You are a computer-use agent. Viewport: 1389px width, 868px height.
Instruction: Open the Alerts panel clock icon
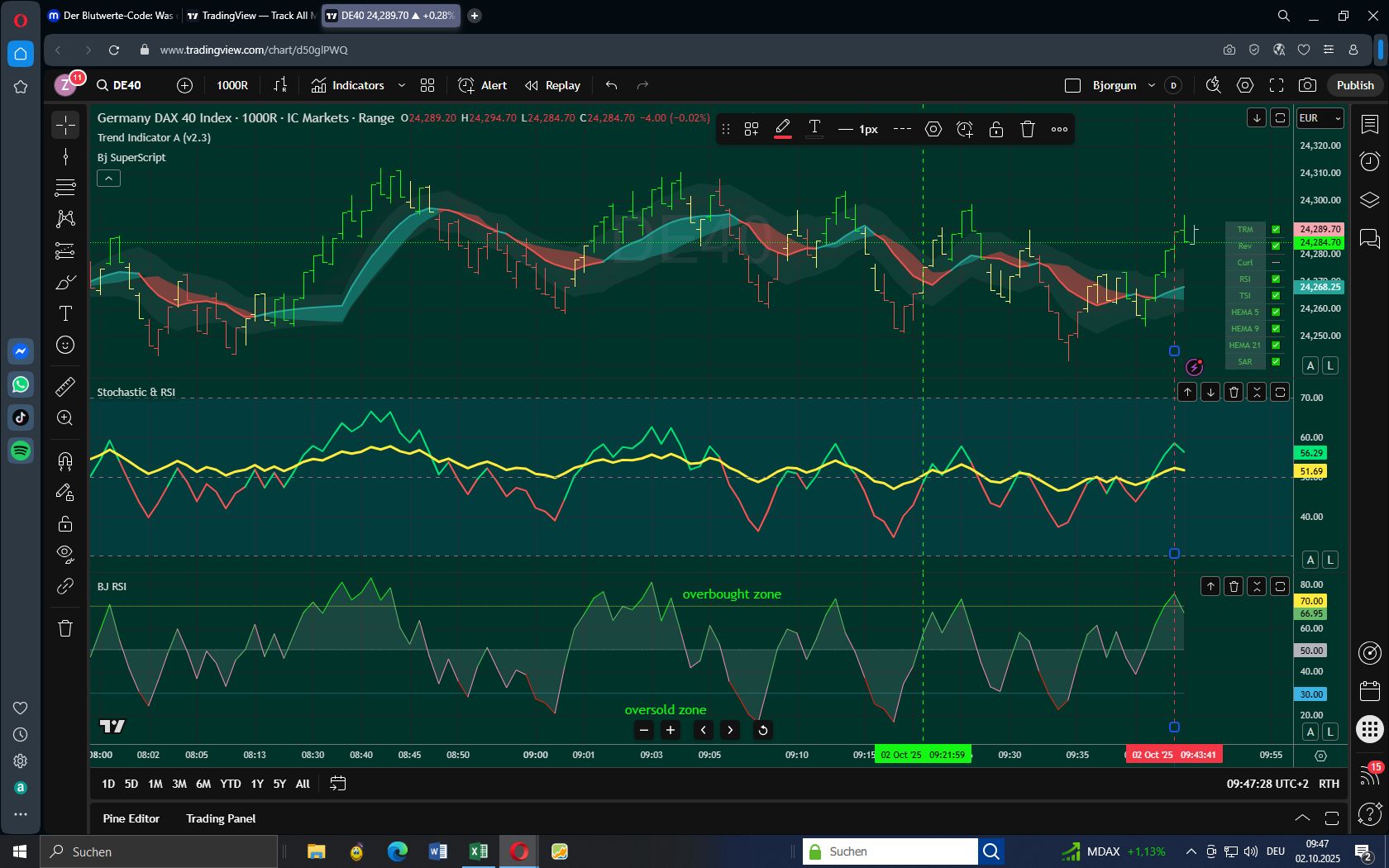point(1370,161)
